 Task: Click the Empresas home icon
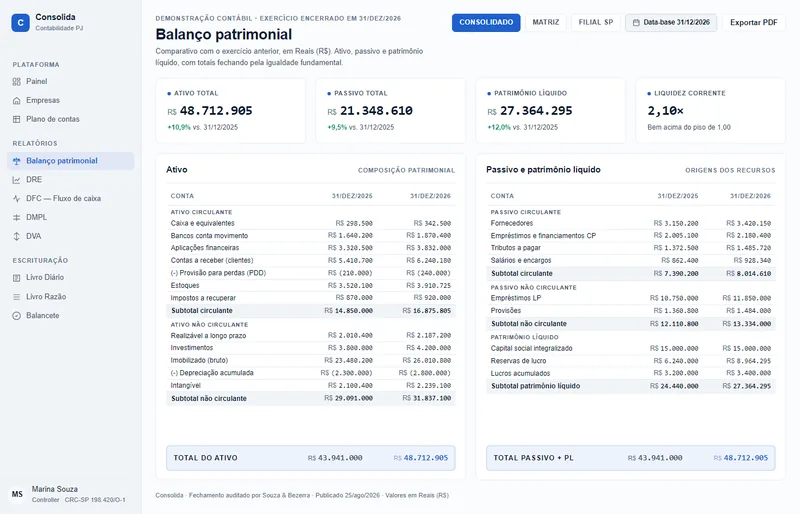(x=17, y=101)
